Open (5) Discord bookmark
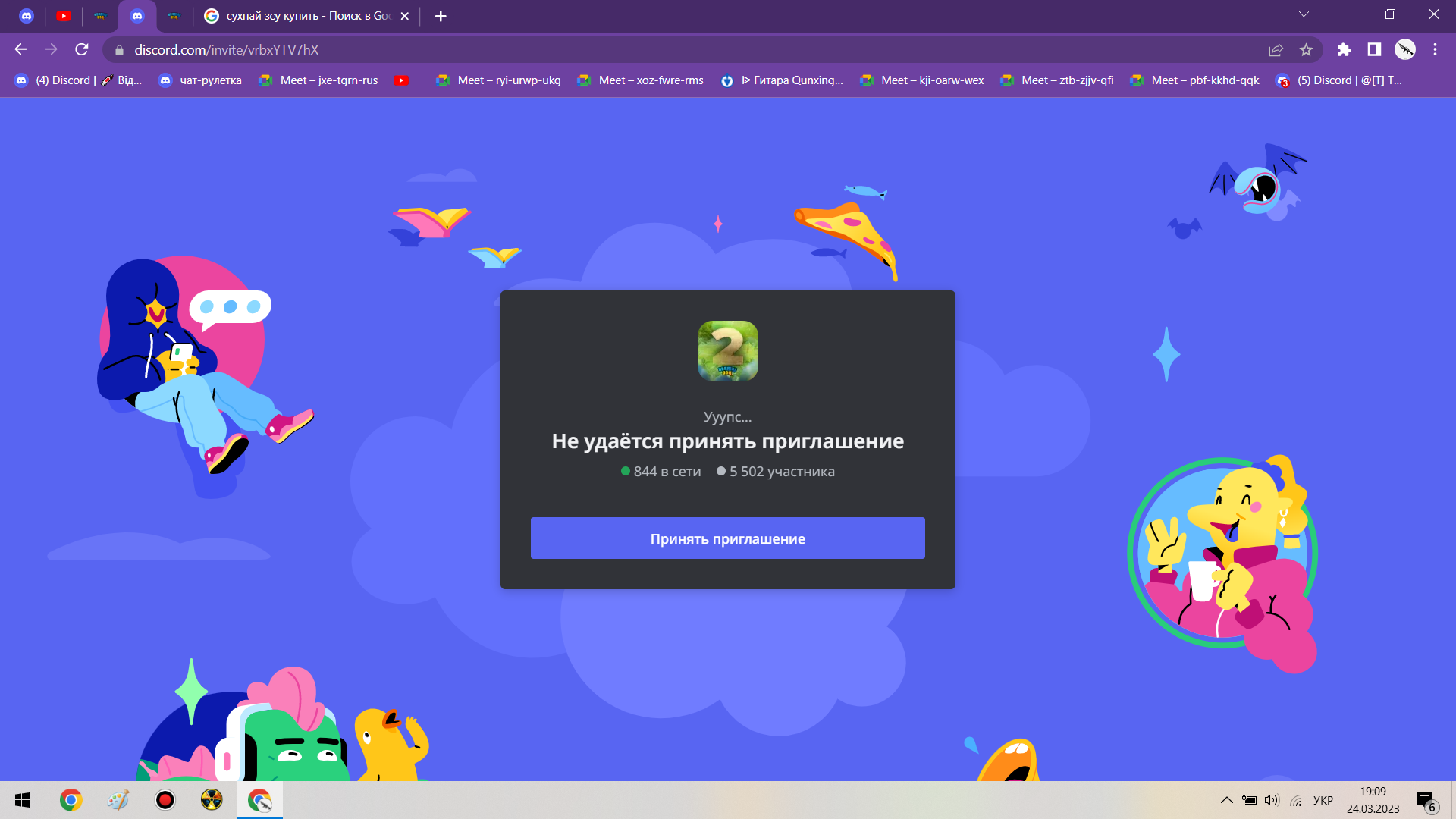This screenshot has width=1456, height=819. 1339,80
